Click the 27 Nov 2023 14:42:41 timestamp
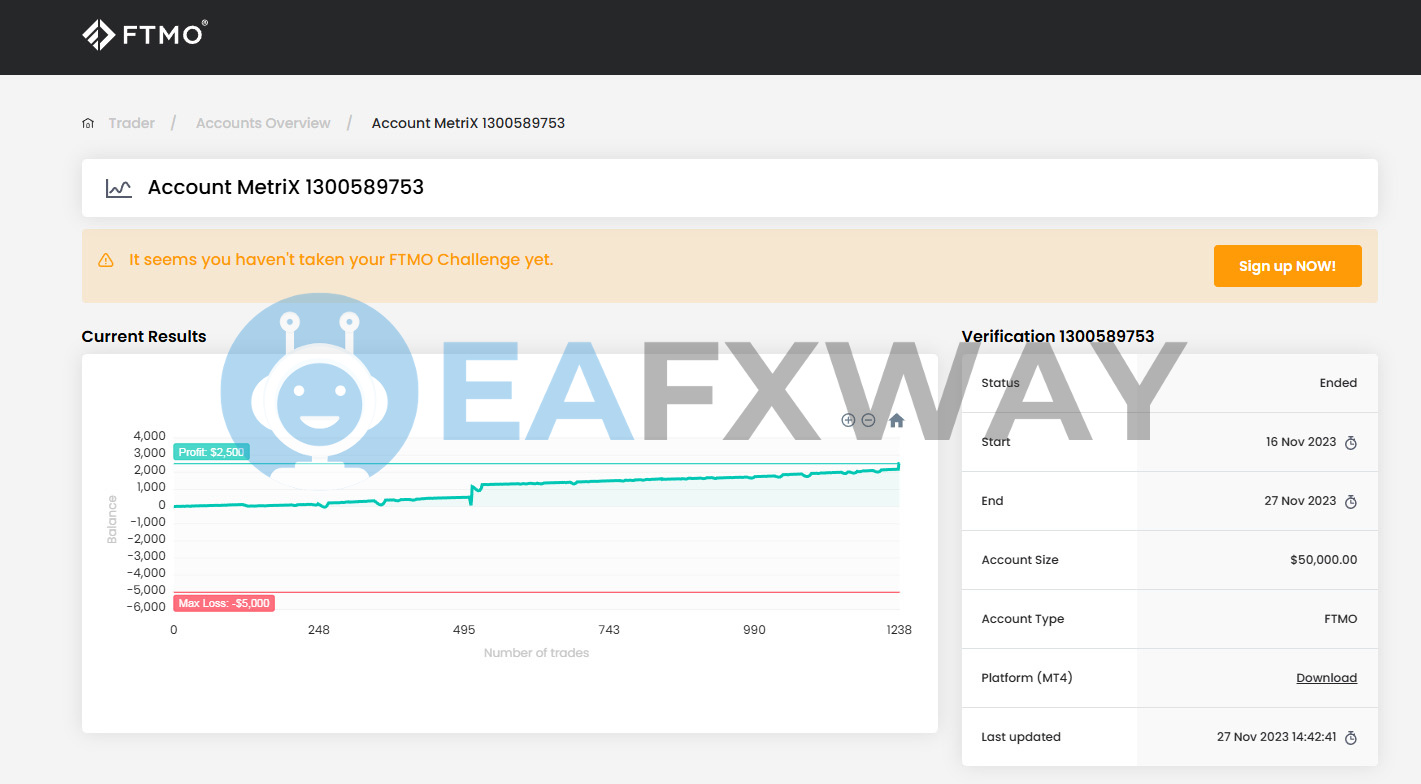Image resolution: width=1421 pixels, height=784 pixels. 1276,737
